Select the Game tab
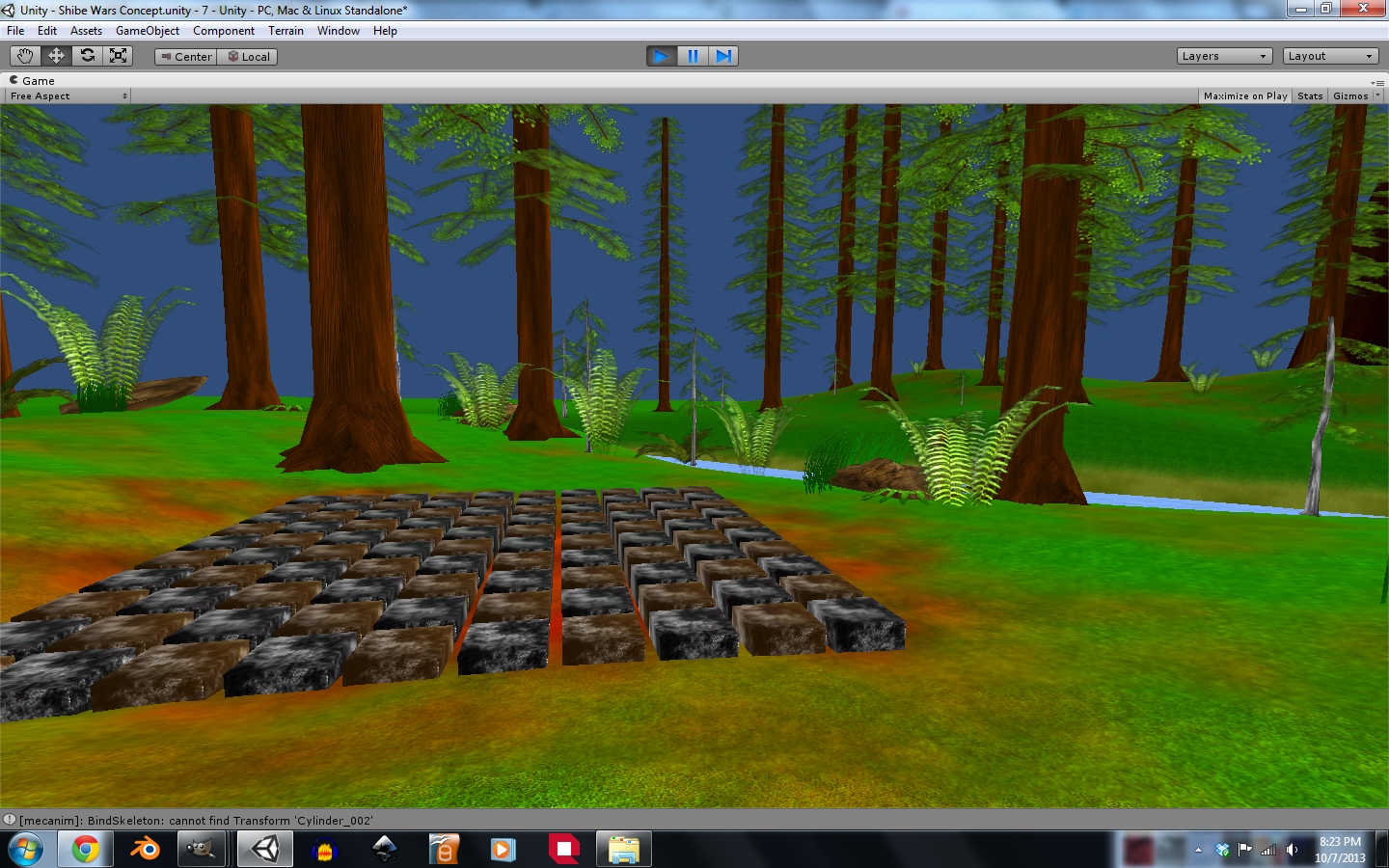The width and height of the screenshot is (1389, 868). (x=32, y=81)
